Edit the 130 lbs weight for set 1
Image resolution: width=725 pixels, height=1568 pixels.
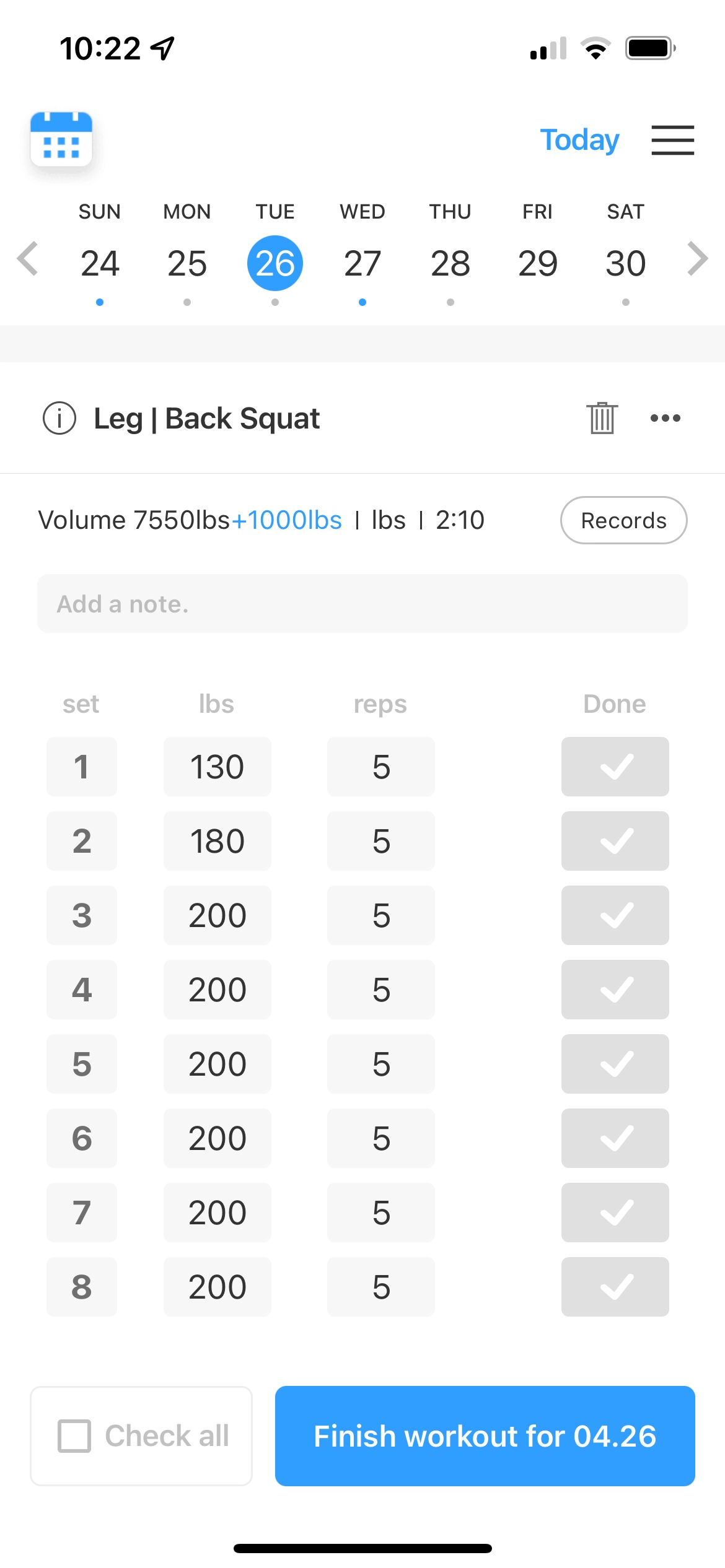point(217,767)
